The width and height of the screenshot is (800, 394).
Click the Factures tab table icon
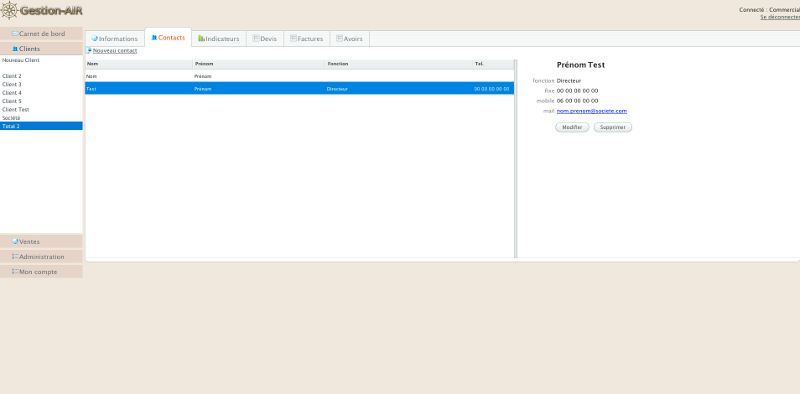[293, 38]
